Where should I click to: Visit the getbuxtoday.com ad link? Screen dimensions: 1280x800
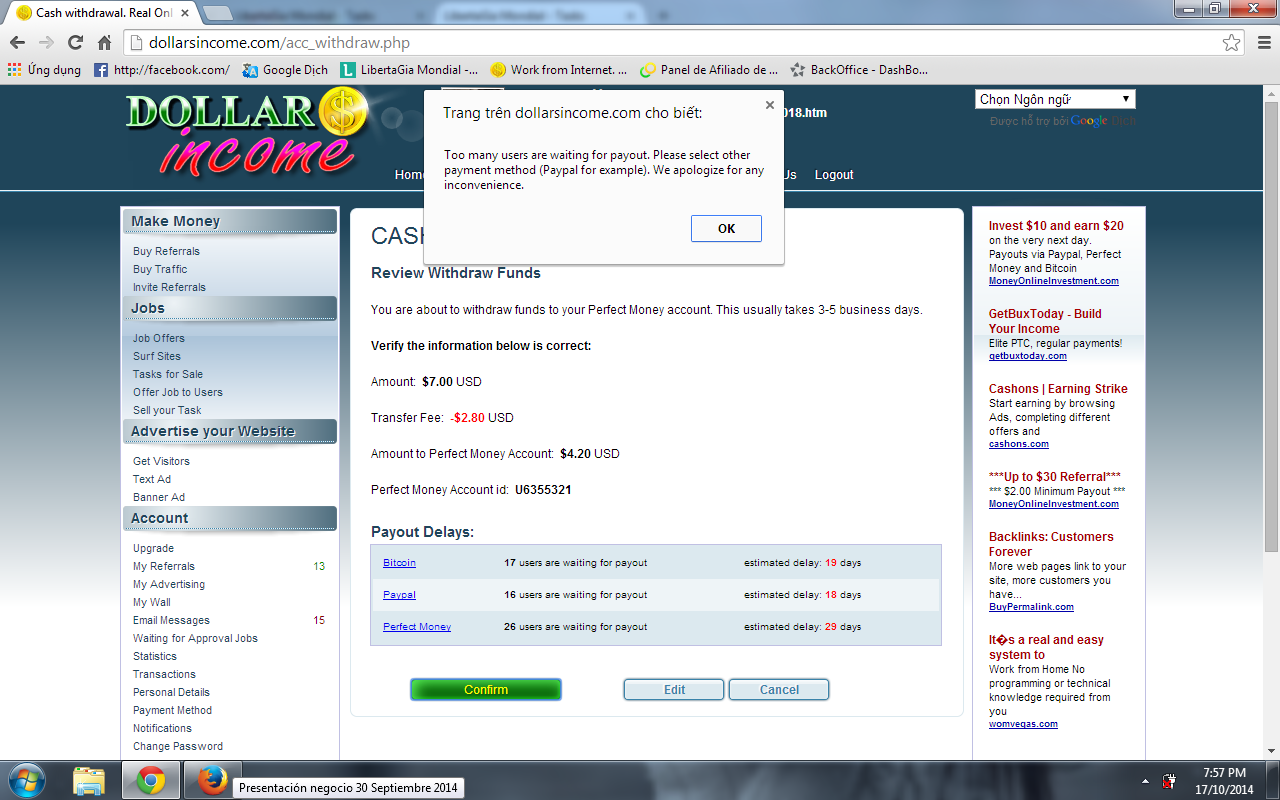coord(1028,356)
